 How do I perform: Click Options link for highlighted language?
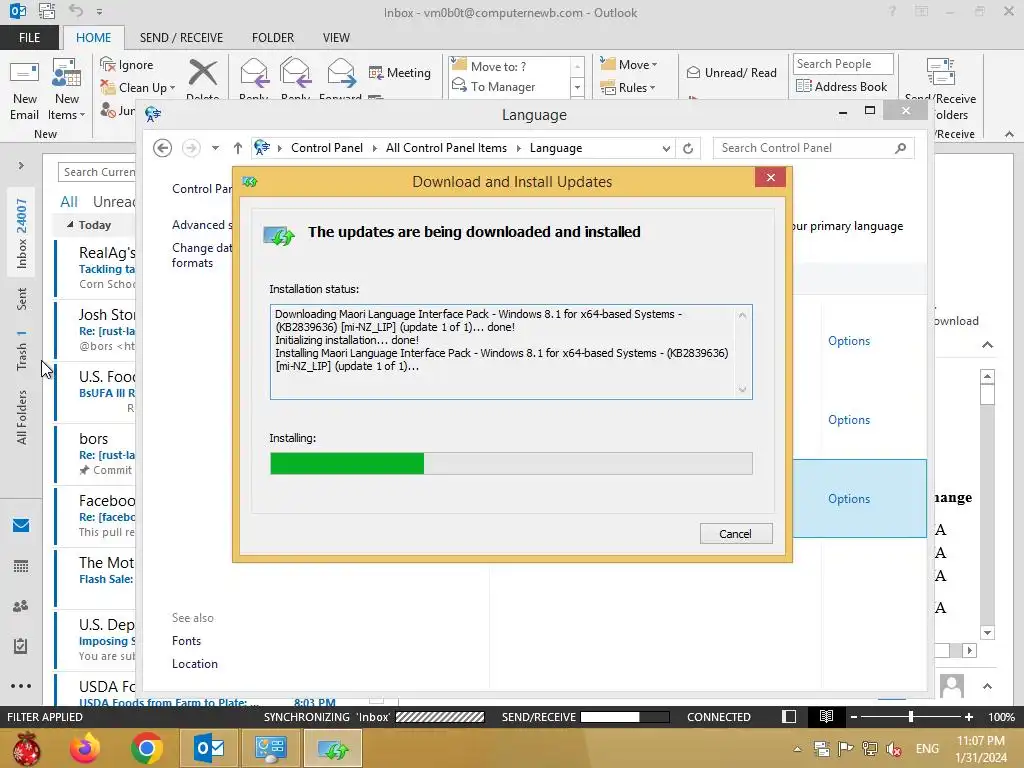849,499
